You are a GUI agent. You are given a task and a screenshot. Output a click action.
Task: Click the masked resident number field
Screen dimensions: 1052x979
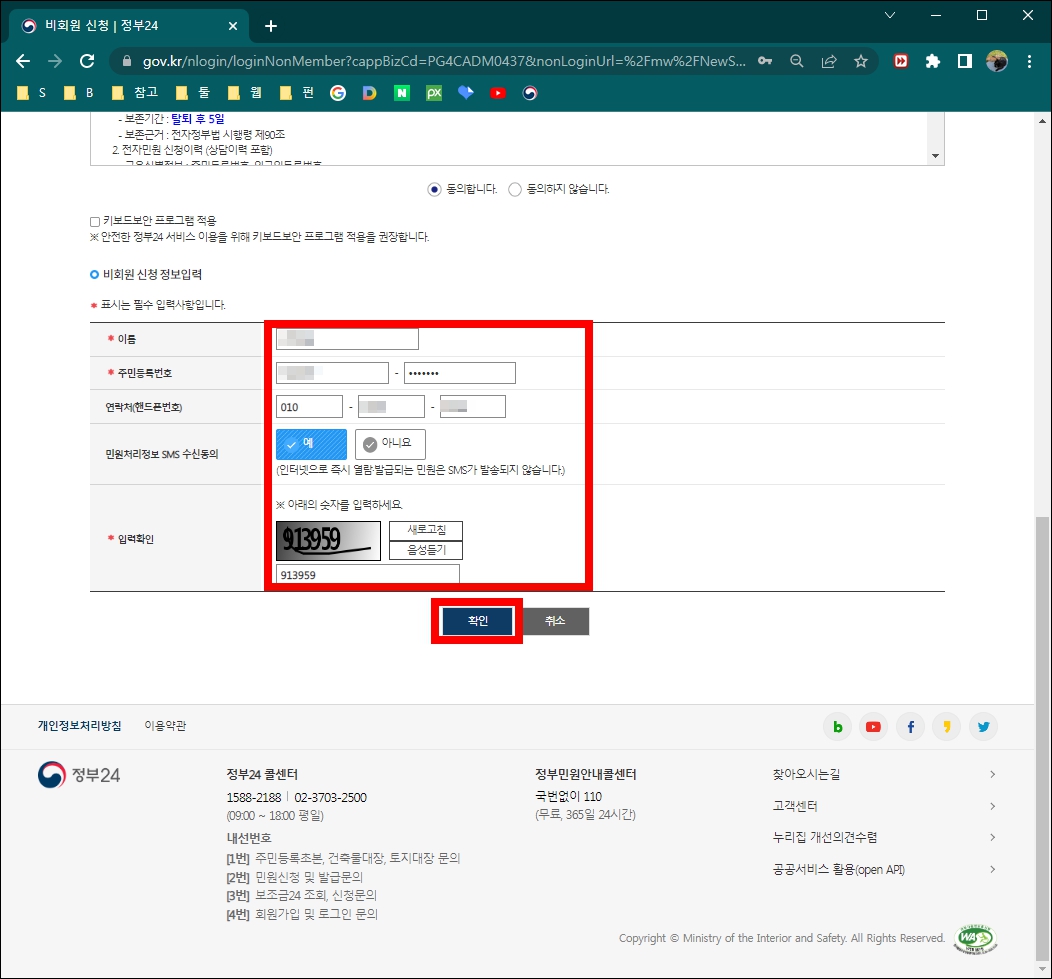pos(460,372)
